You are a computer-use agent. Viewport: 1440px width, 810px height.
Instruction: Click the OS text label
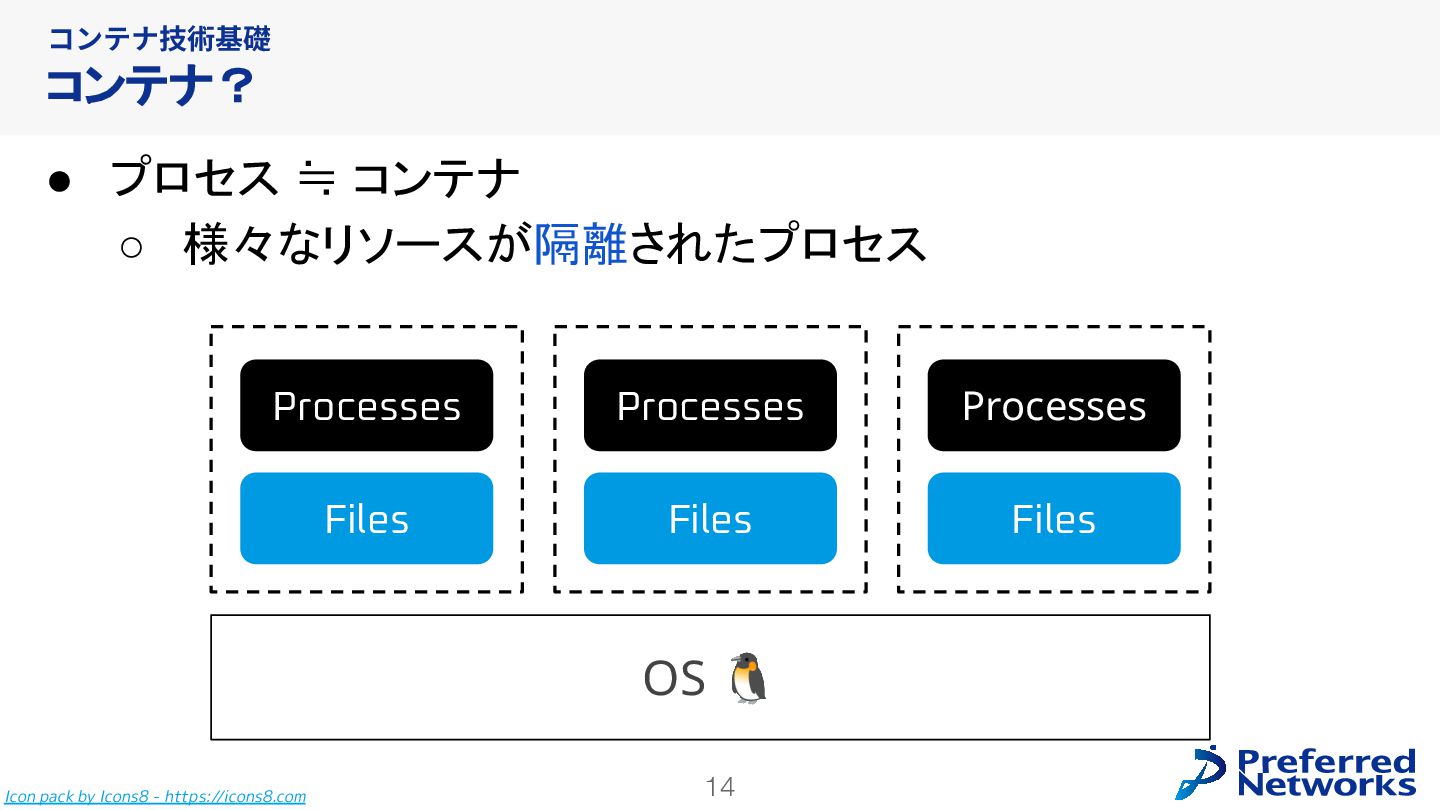coord(674,679)
